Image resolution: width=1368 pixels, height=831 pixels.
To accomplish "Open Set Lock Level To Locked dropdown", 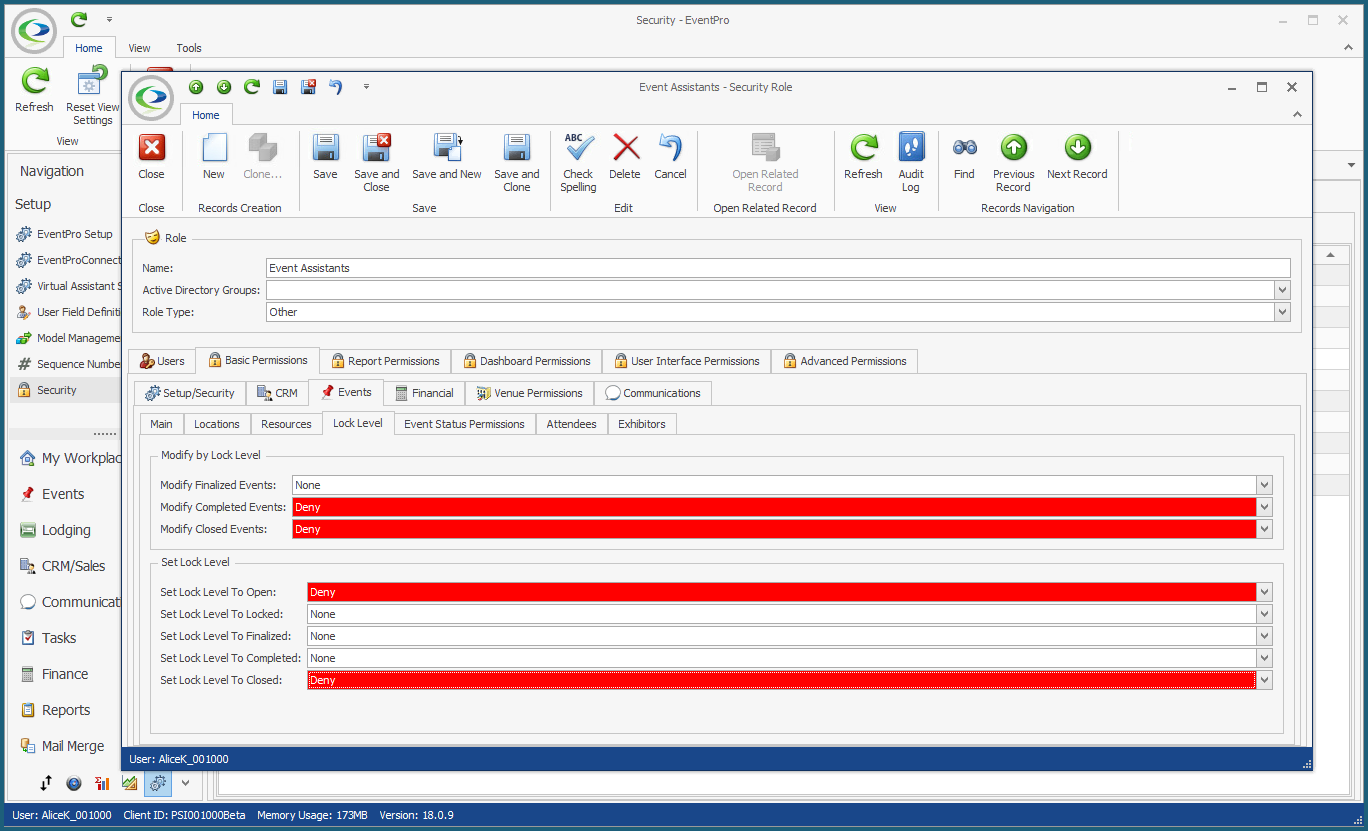I will click(x=1264, y=614).
